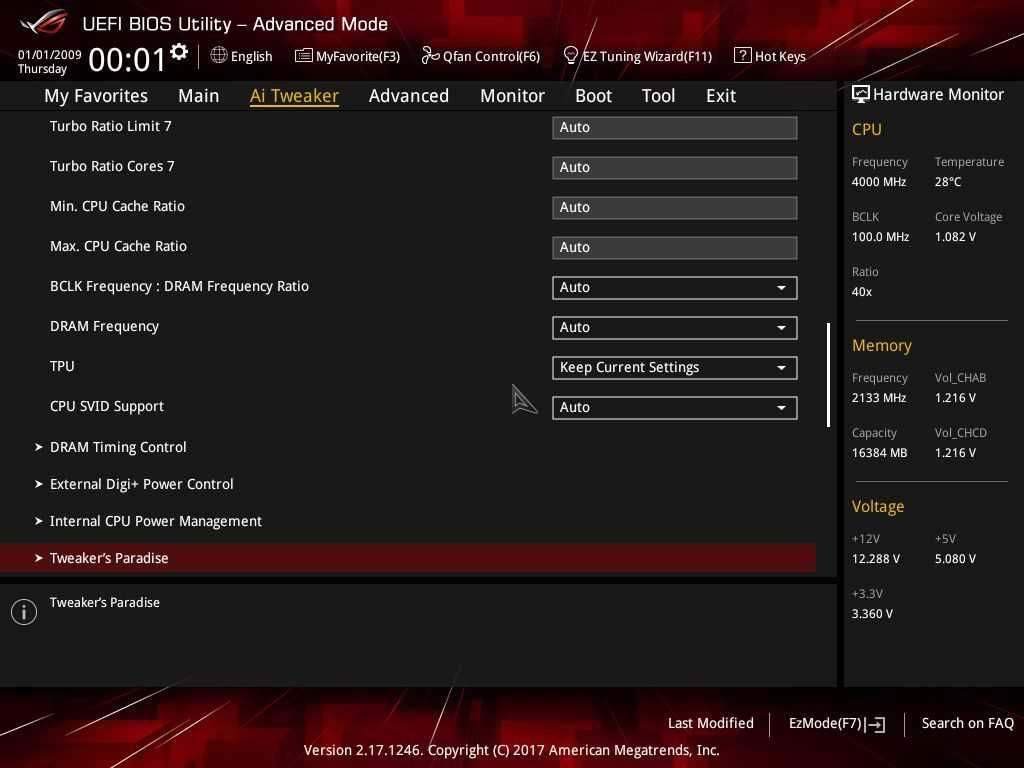The image size is (1024, 768).
Task: Open the TPU Keep Current Settings dropdown
Action: click(x=674, y=367)
